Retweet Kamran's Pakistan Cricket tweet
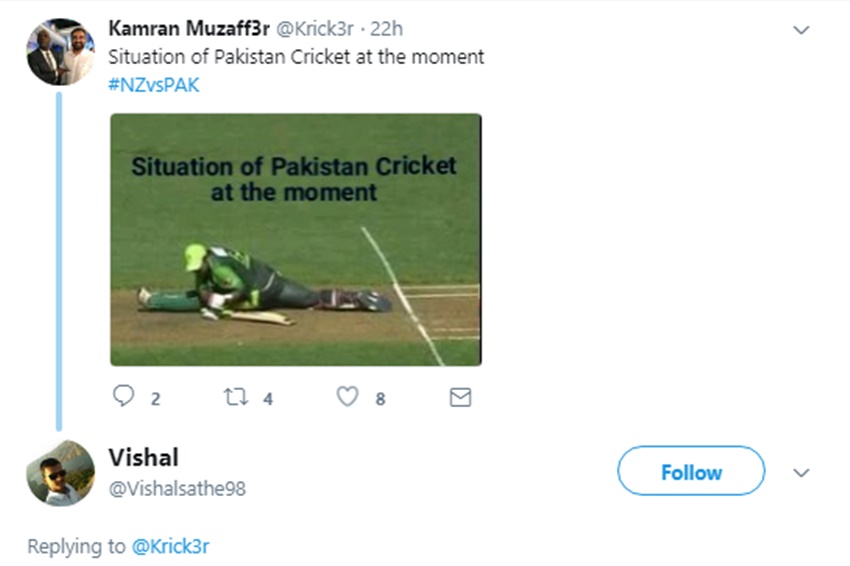 pos(234,397)
